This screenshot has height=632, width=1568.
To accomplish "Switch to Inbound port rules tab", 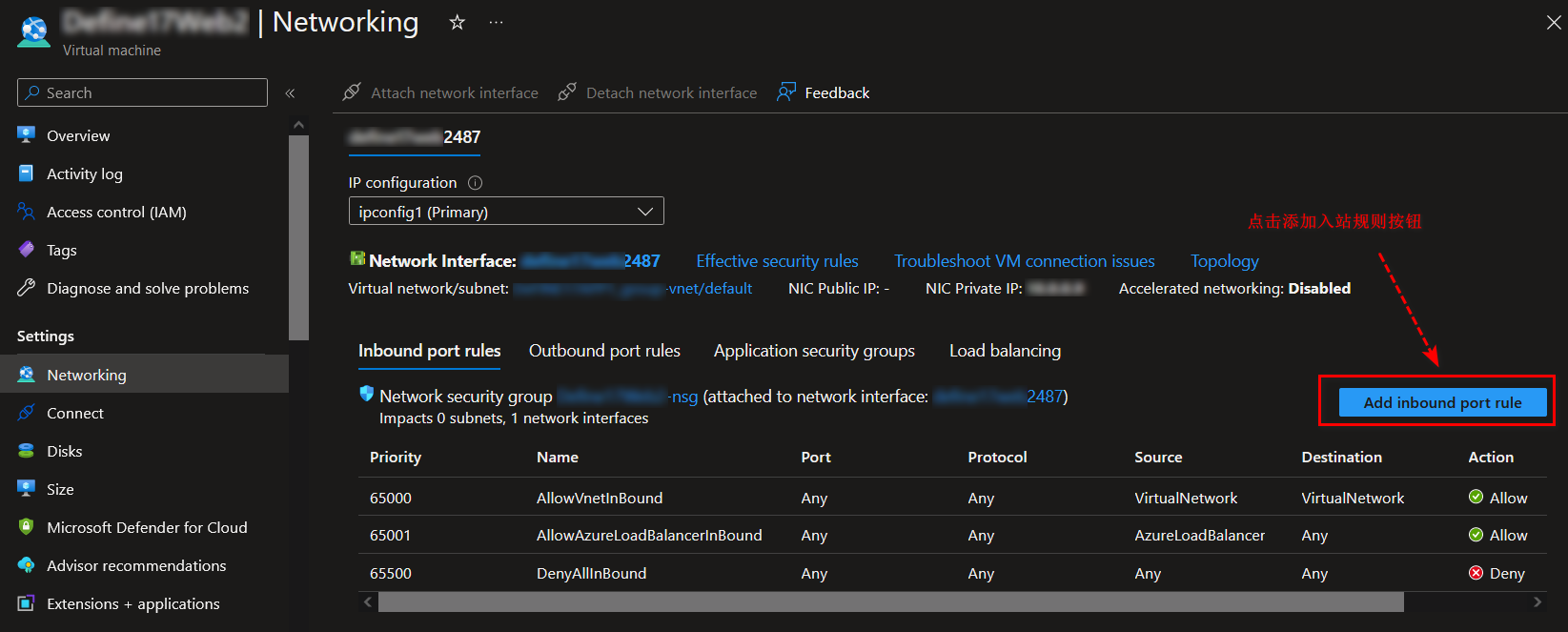I will click(429, 351).
